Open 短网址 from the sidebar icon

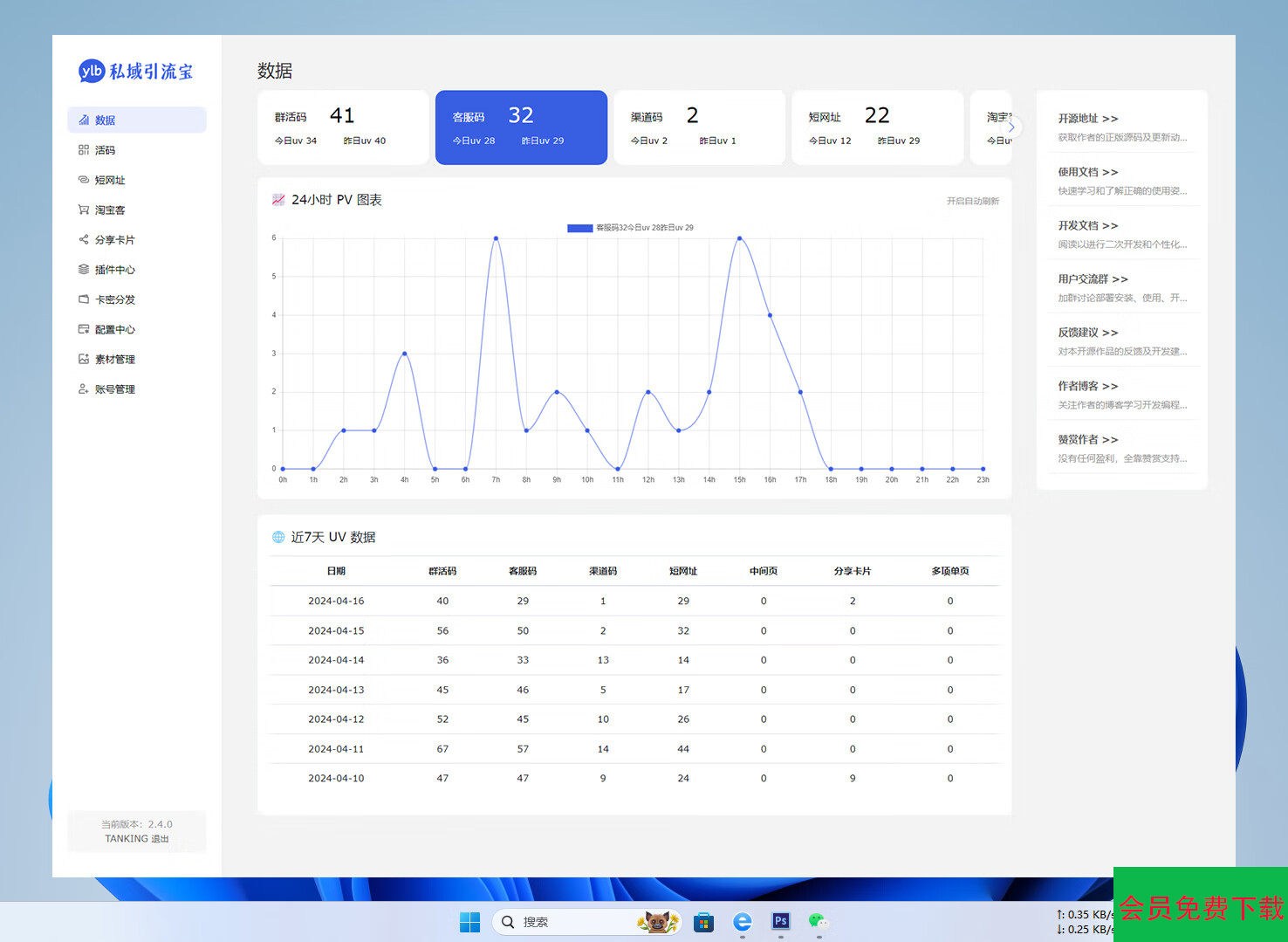tap(84, 180)
